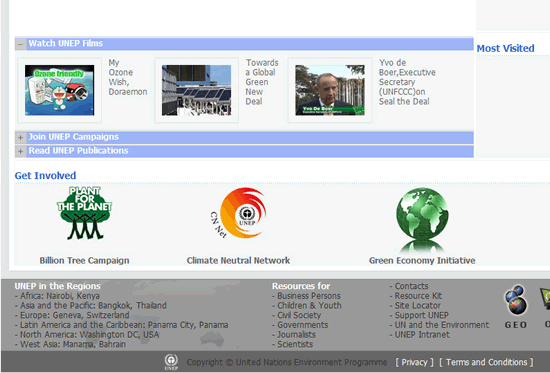The height and width of the screenshot is (373, 550).
Task: Open Europe: Geneva, Switzerland link
Action: point(74,315)
